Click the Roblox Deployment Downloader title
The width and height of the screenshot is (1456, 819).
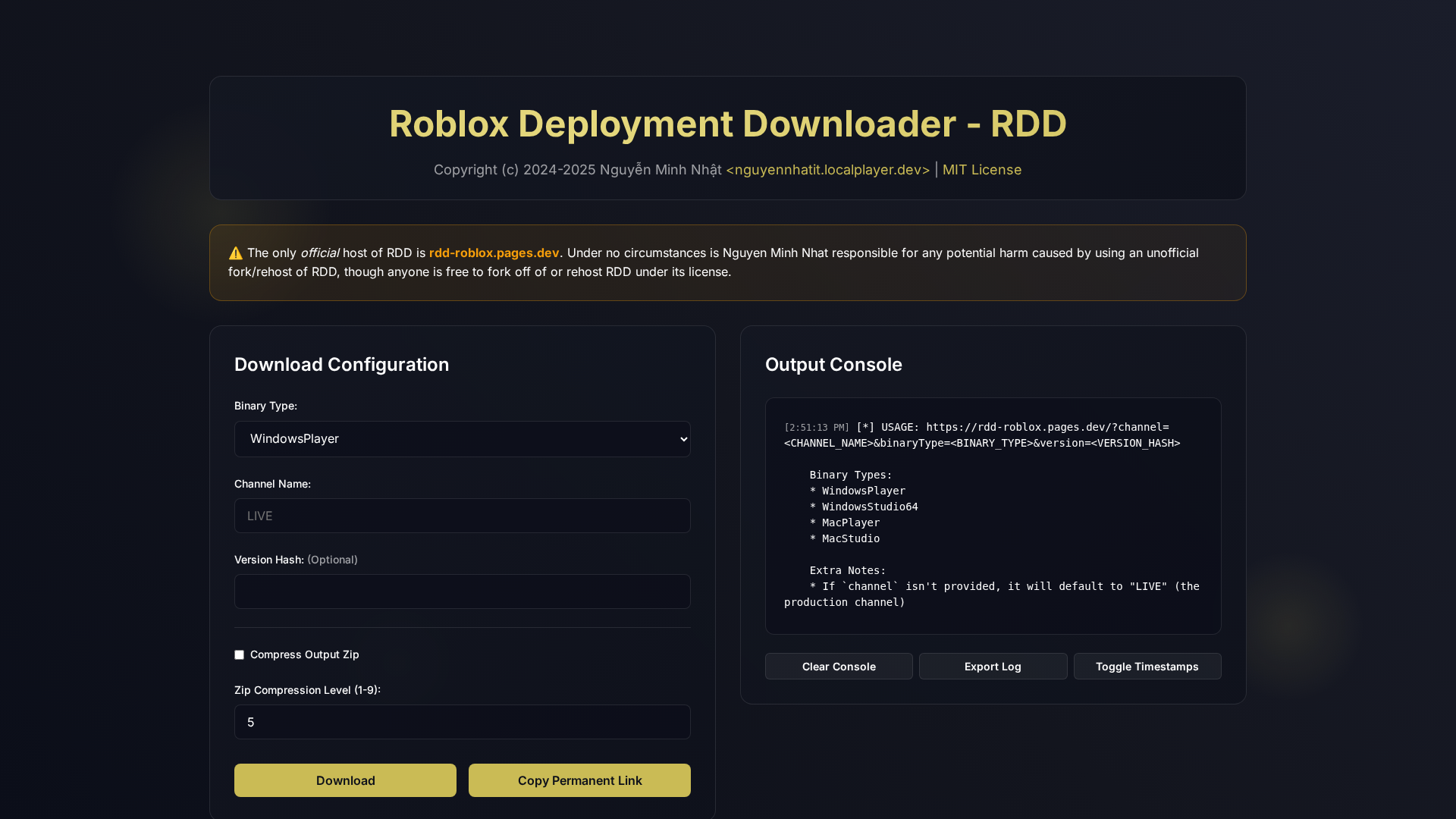[727, 124]
